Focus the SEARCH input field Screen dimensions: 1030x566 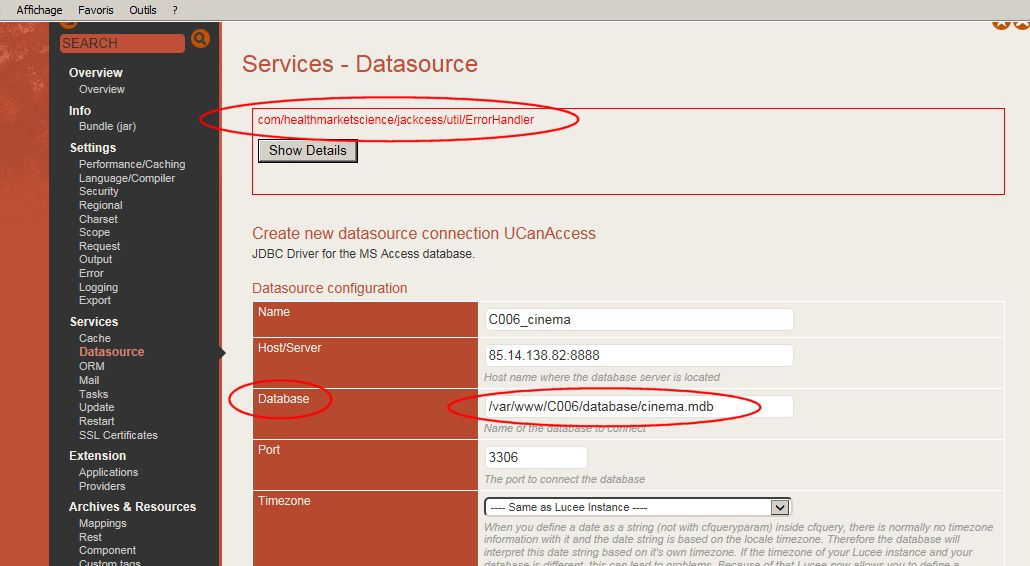122,43
